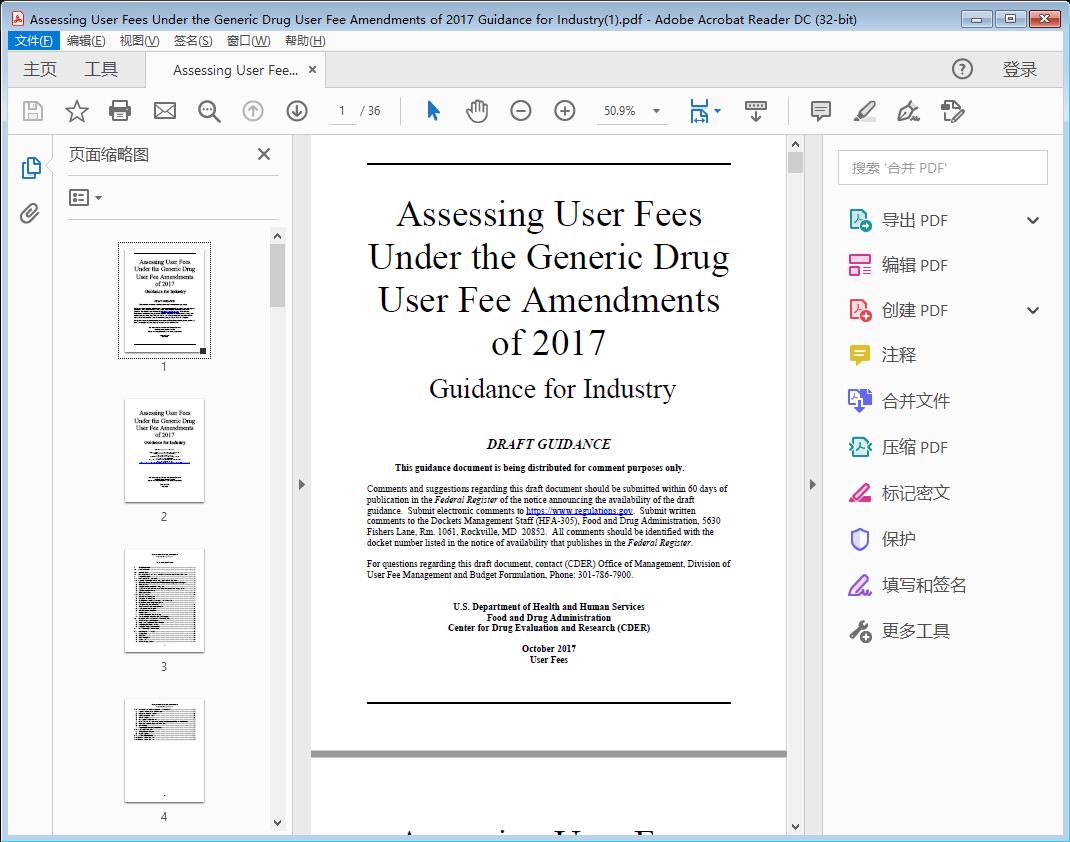Add a sticky note comment
This screenshot has width=1070, height=842.
point(819,111)
